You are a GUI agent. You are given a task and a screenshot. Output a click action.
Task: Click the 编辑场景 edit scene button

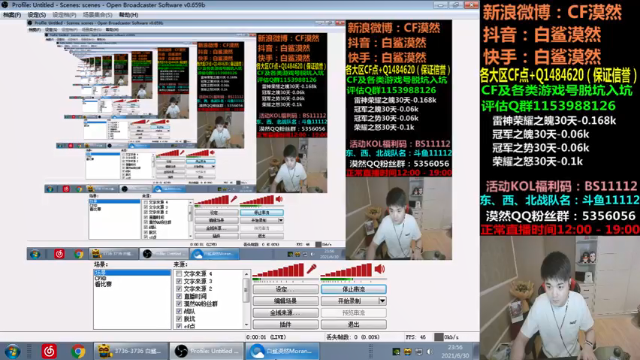pos(285,301)
